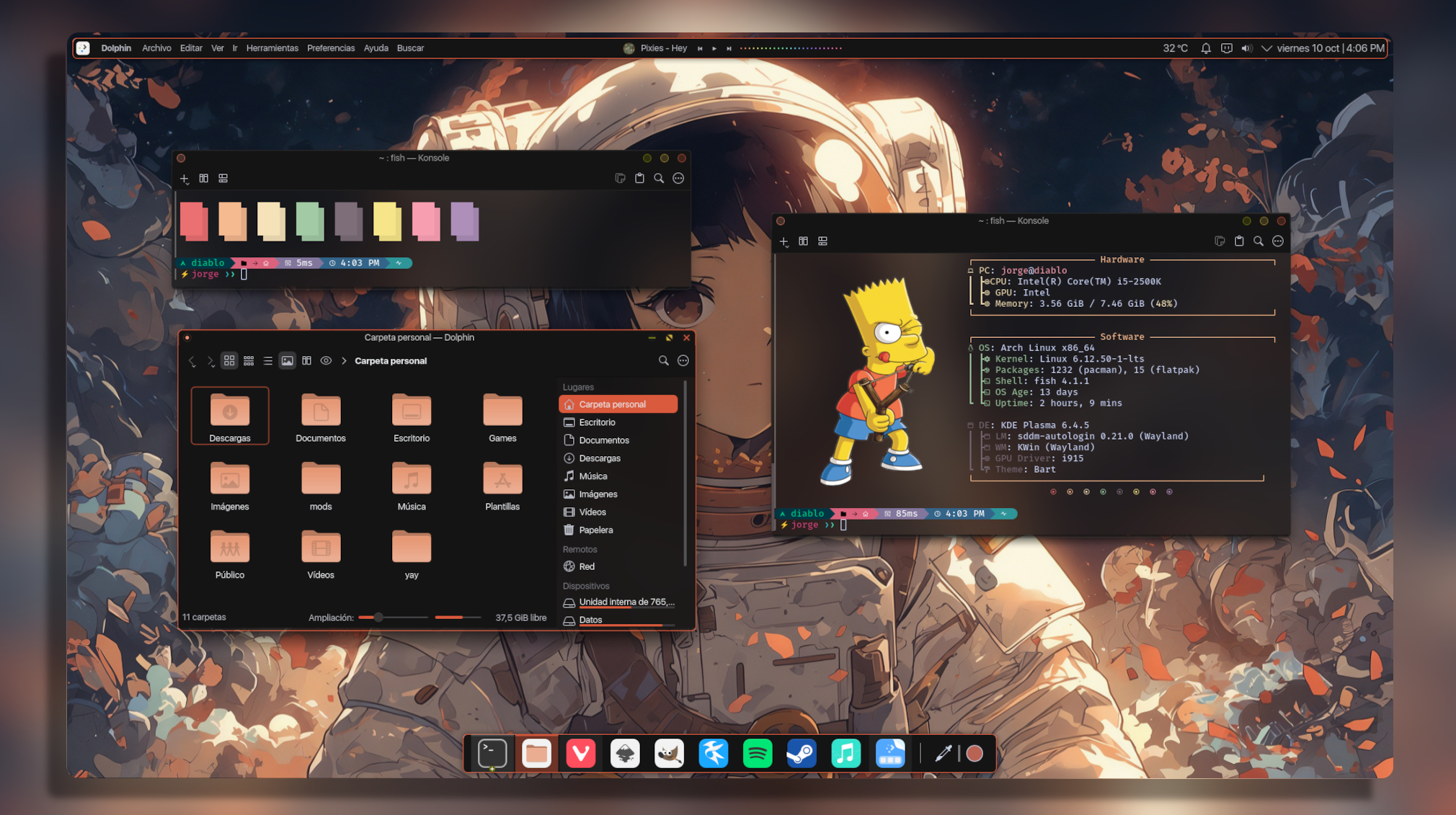1456x815 pixels.
Task: Open find in left Konsole toolbar
Action: coord(659,179)
